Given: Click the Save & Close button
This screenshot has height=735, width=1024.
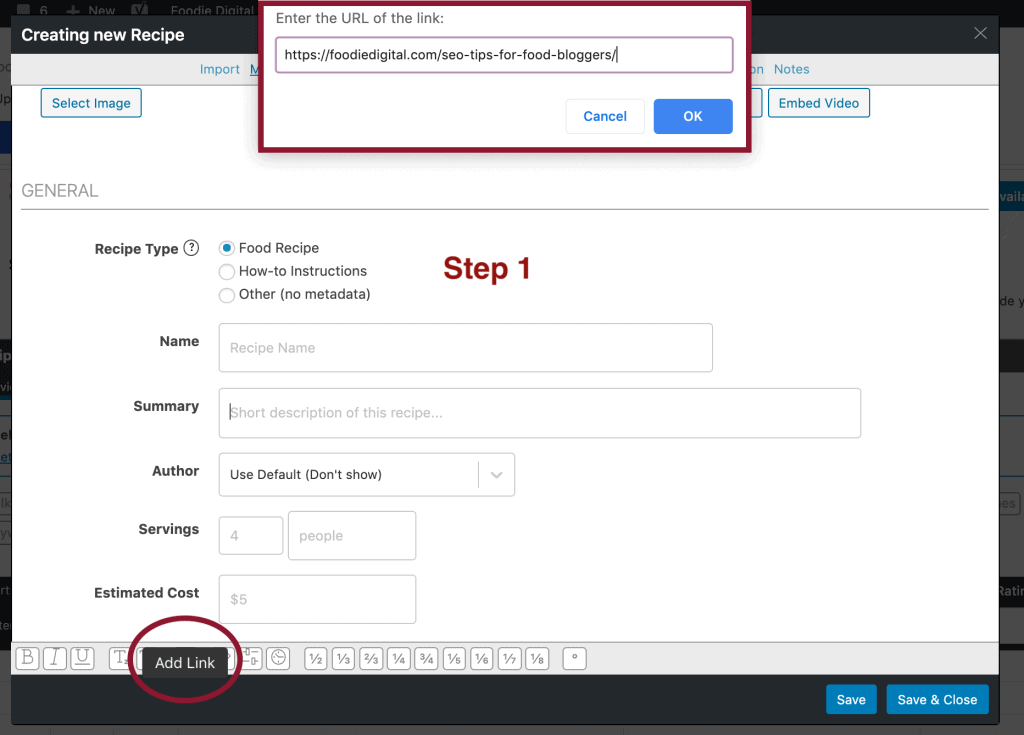Looking at the screenshot, I should (x=937, y=700).
